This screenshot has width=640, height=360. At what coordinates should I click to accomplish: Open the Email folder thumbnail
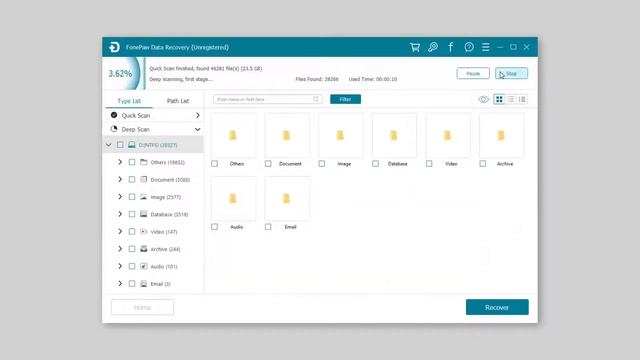click(x=287, y=199)
